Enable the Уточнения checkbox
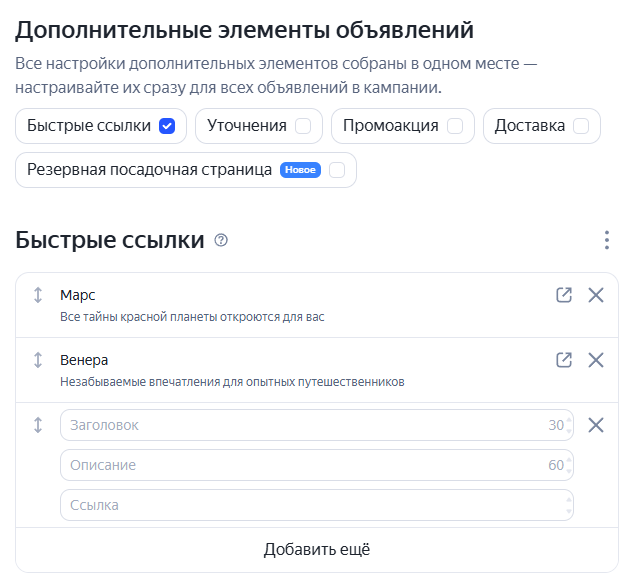 [303, 126]
